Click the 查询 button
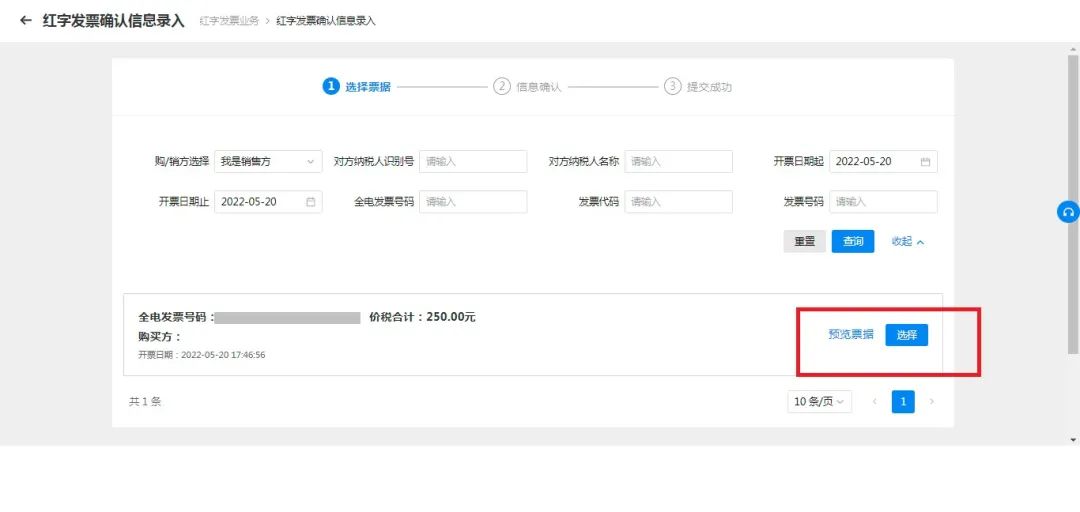The height and width of the screenshot is (512, 1080). (x=853, y=241)
